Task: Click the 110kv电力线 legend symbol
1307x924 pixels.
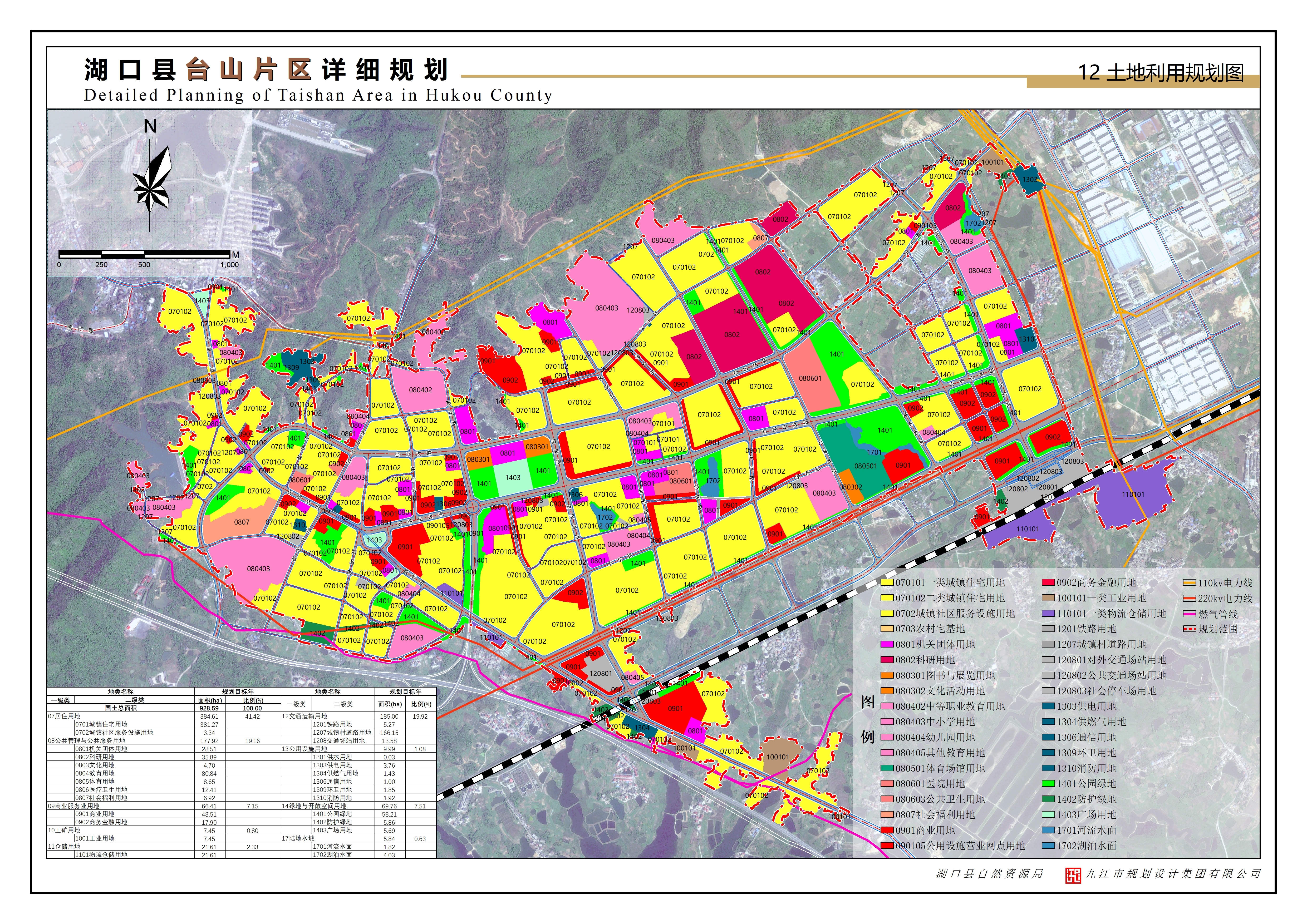Action: pos(1189,583)
